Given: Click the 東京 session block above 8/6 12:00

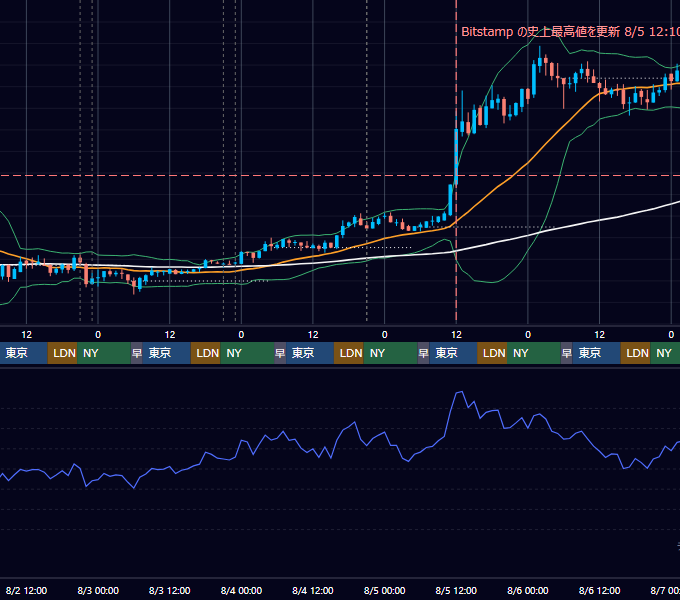Looking at the screenshot, I should [597, 353].
